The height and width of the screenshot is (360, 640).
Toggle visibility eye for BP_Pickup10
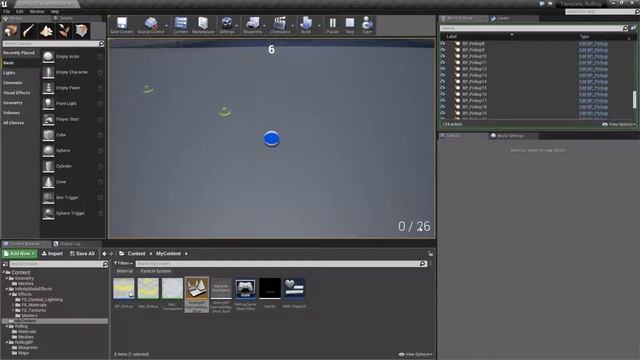click(x=443, y=56)
